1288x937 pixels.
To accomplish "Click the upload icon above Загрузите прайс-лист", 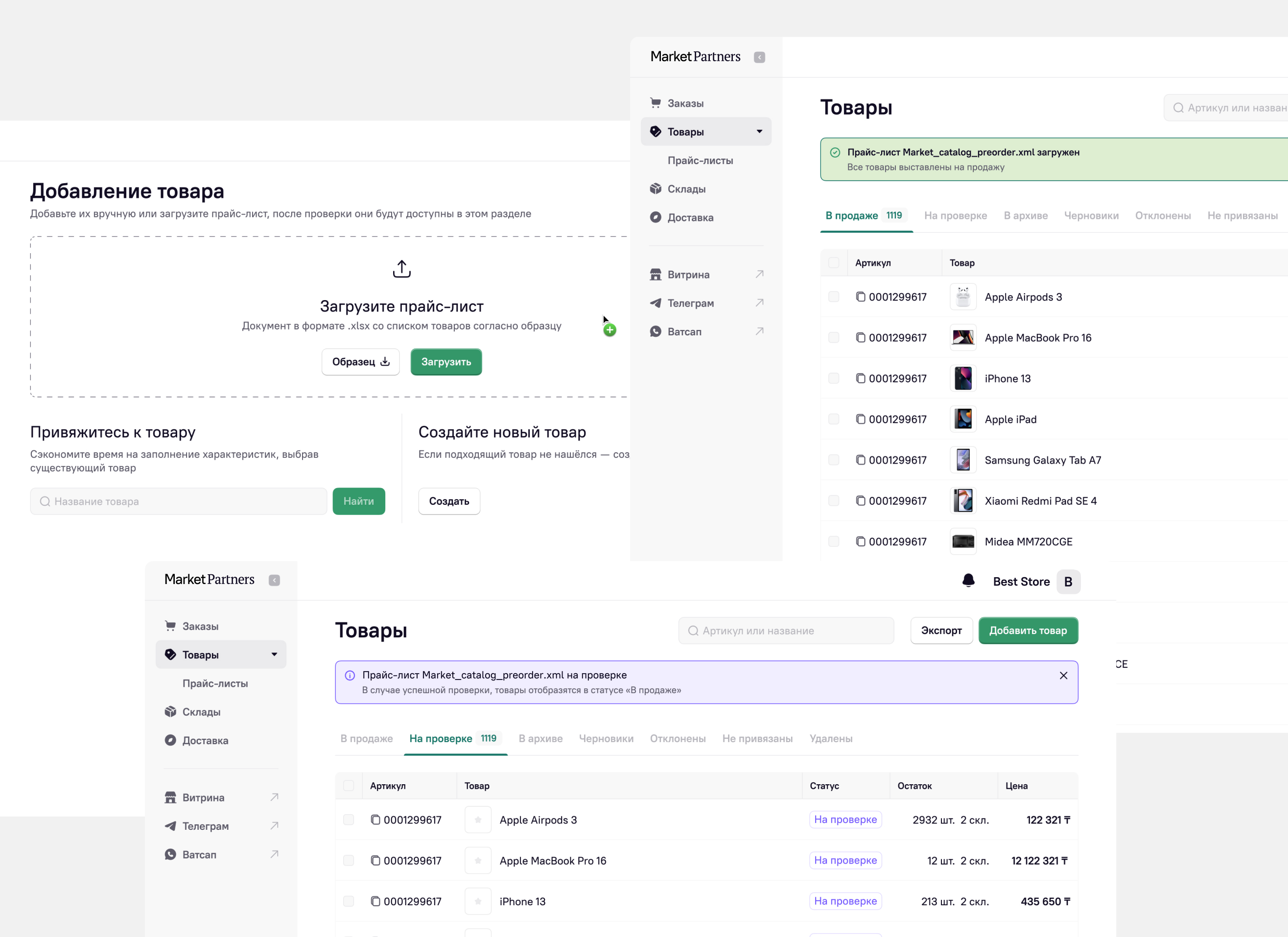I will click(401, 269).
